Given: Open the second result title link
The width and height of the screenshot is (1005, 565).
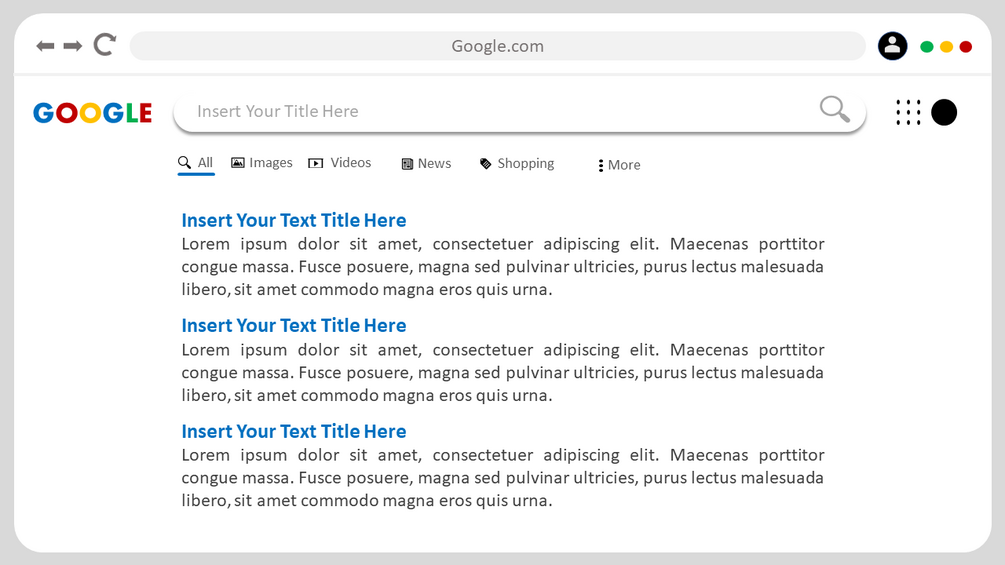Looking at the screenshot, I should coord(294,325).
